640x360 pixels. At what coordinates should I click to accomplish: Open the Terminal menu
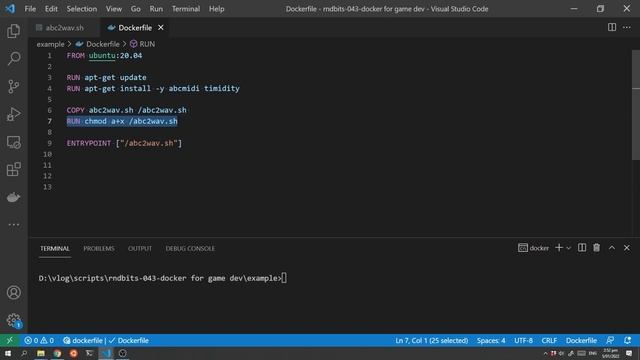186,9
